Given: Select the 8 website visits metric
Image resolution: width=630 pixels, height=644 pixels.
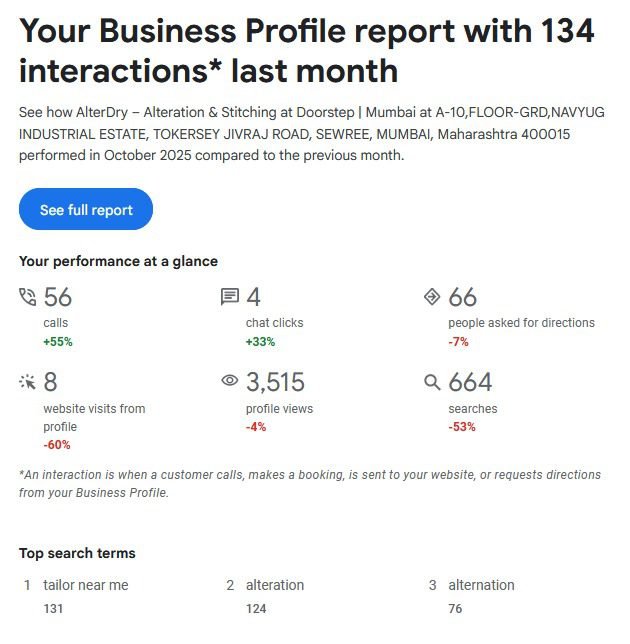Looking at the screenshot, I should pos(51,382).
